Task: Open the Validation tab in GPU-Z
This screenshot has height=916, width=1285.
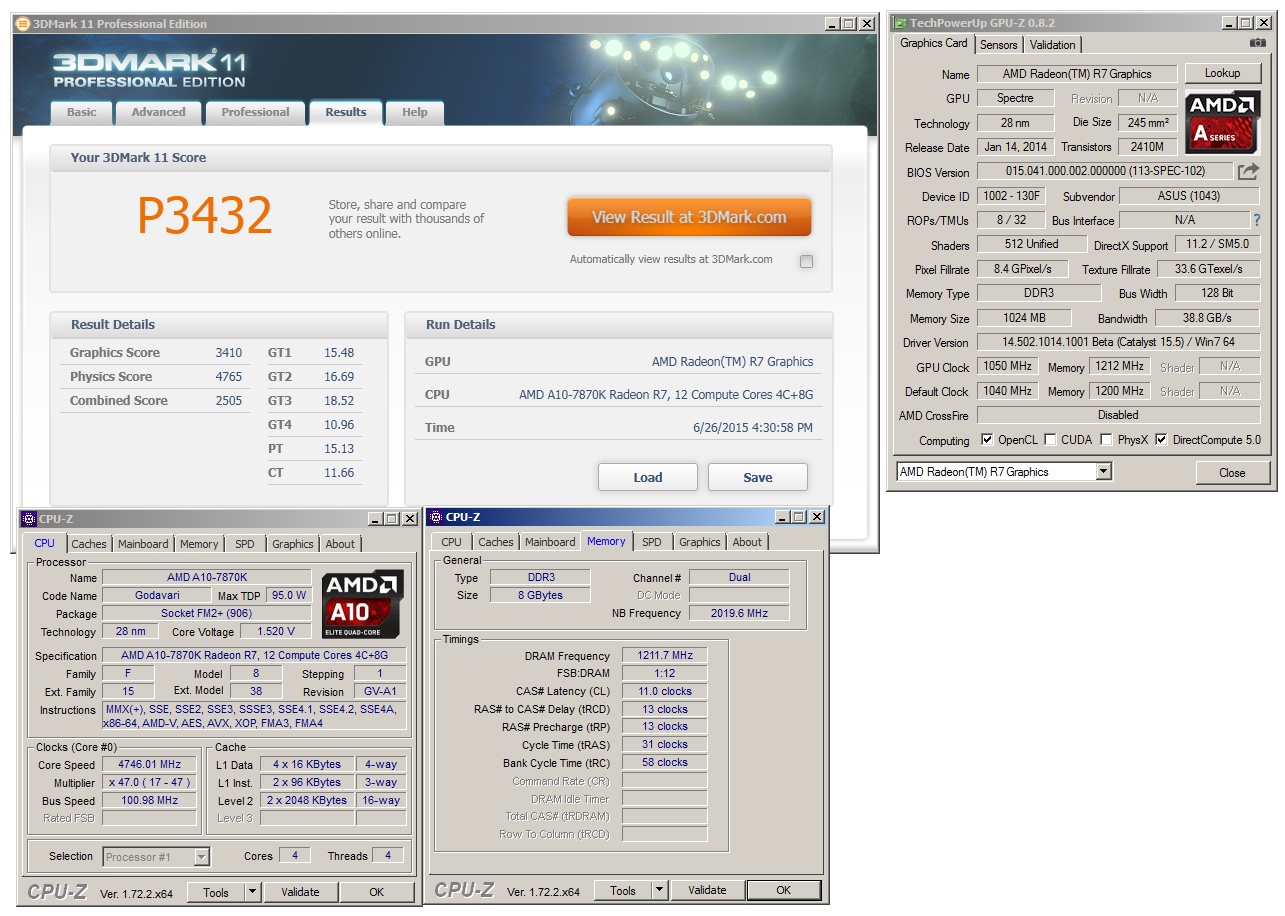Action: (1053, 45)
